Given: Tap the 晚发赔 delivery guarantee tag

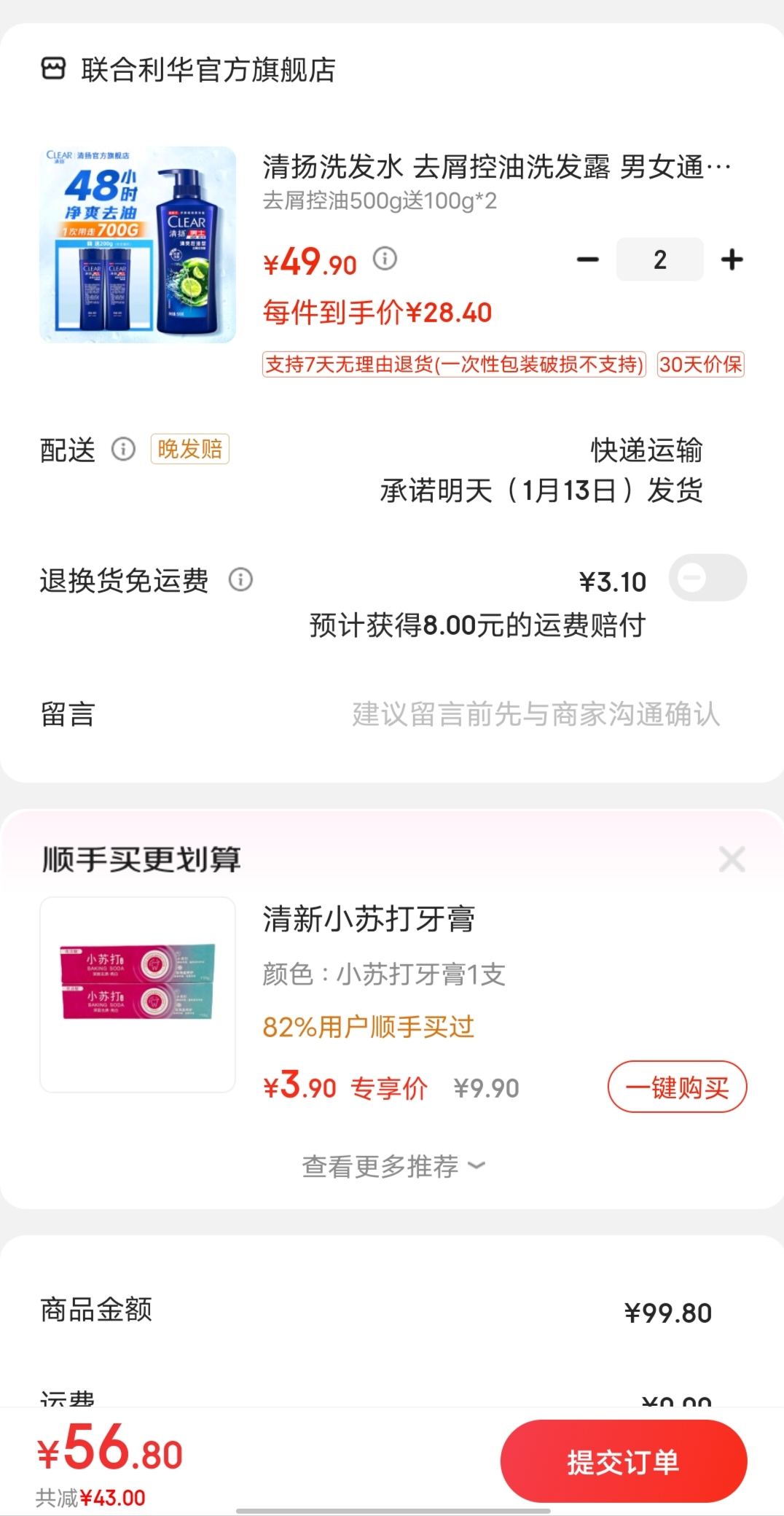Looking at the screenshot, I should (189, 449).
